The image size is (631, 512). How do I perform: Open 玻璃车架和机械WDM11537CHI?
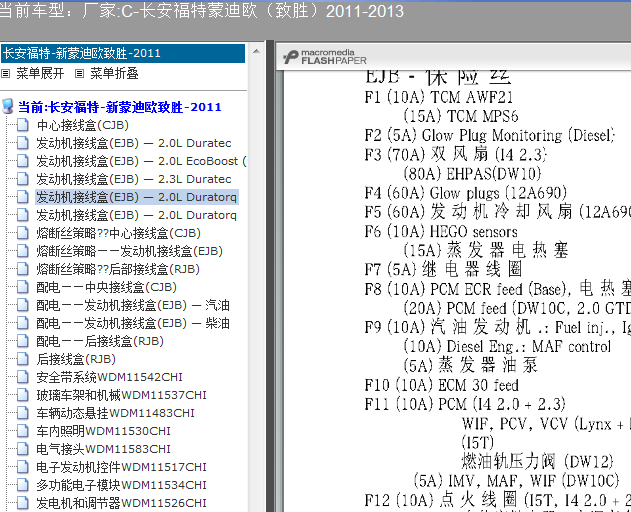click(121, 395)
